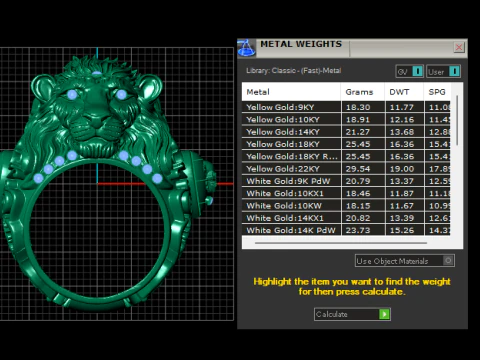This screenshot has height=360, width=480.
Task: Select the White Gold:10KX1 row
Action: [x=346, y=193]
